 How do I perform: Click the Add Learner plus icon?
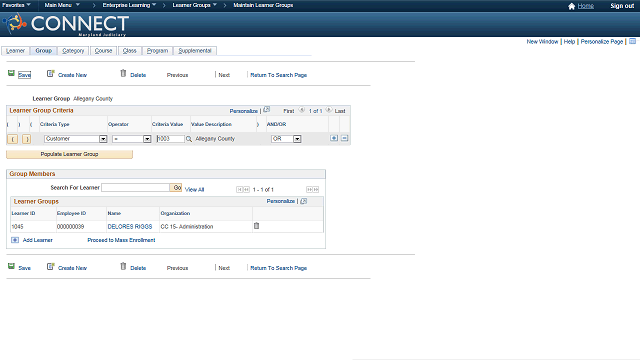15,240
